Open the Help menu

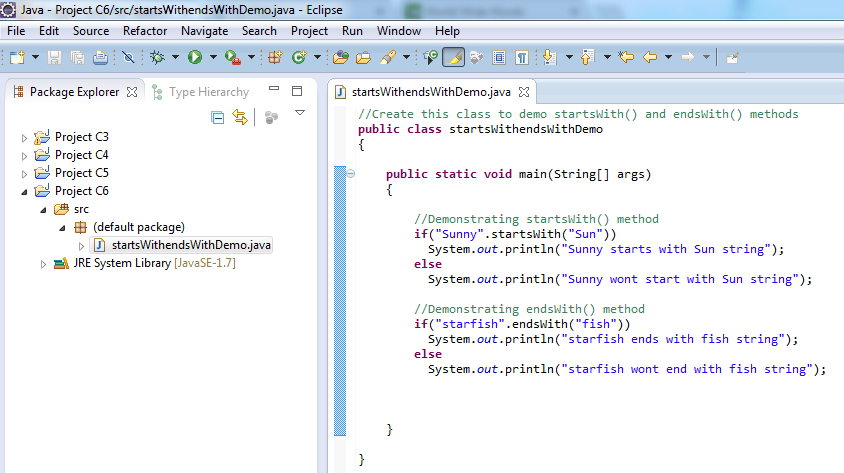(447, 31)
